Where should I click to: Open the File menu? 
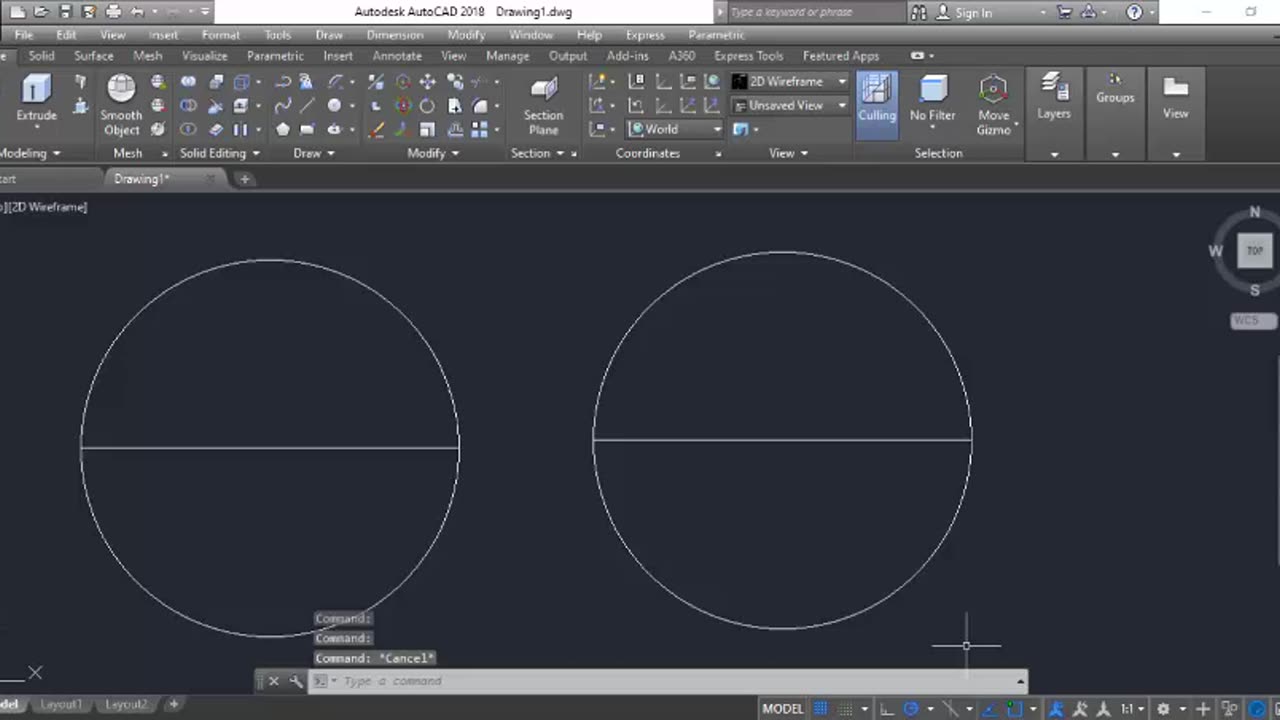(x=24, y=35)
